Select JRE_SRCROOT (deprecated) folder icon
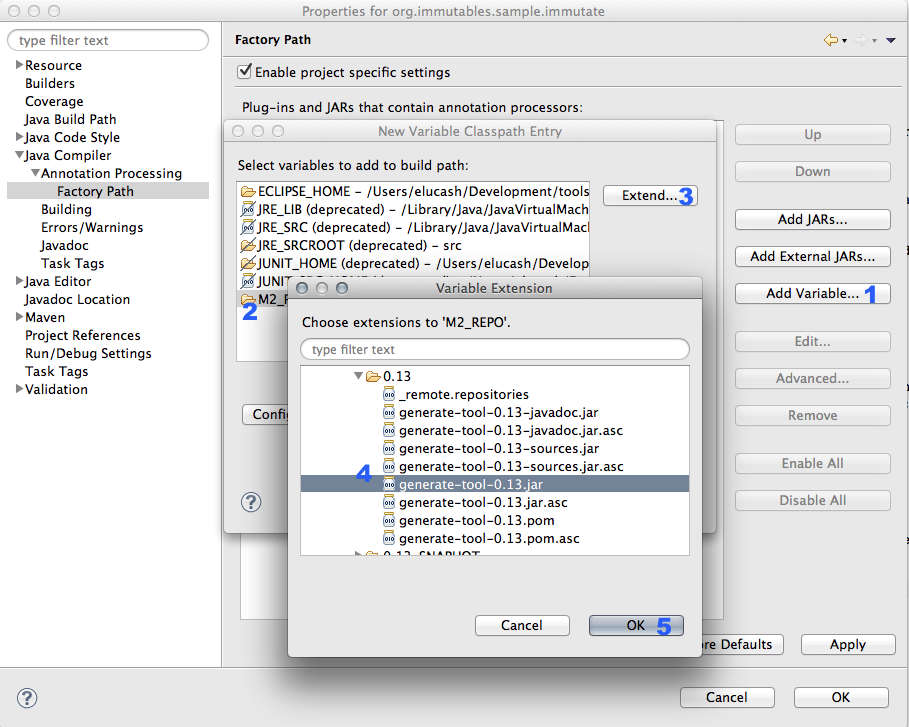 [248, 245]
